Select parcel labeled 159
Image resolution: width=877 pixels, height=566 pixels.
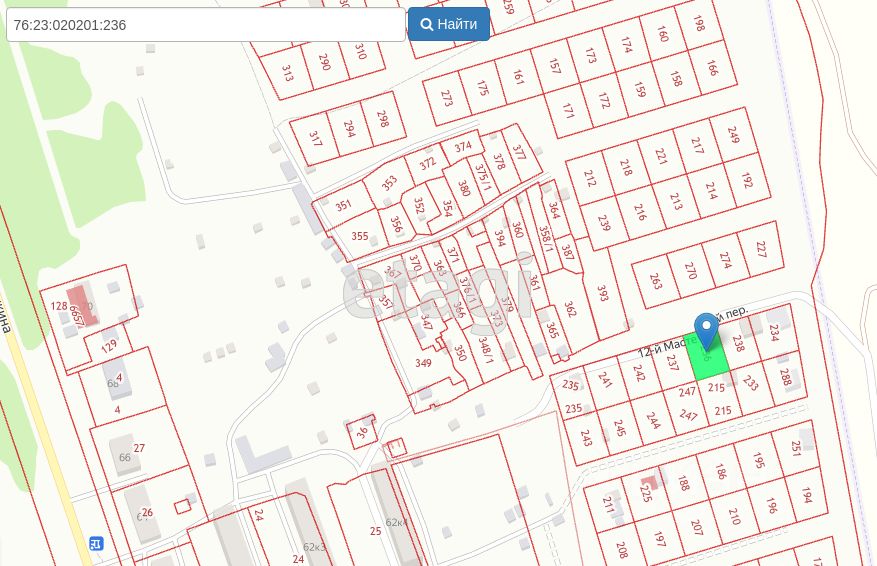point(640,89)
